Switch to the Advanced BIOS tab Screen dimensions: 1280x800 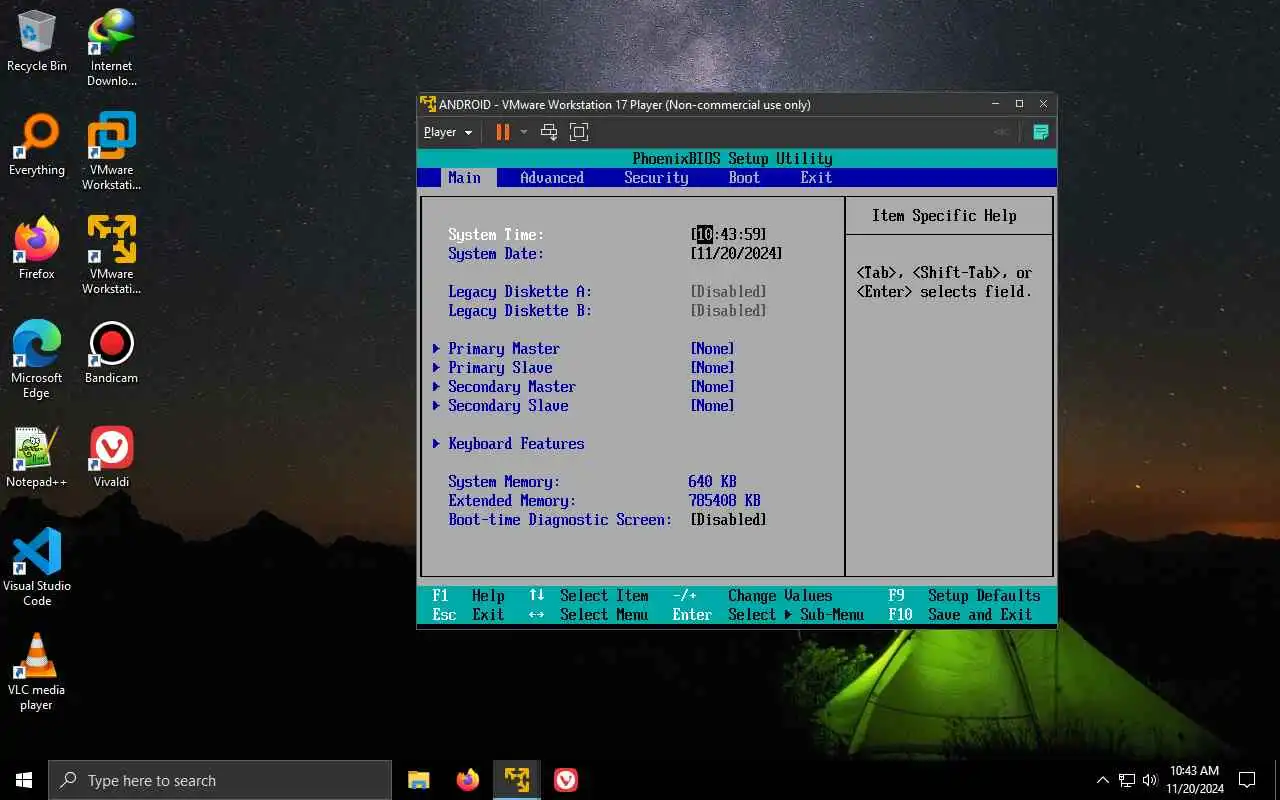click(552, 177)
